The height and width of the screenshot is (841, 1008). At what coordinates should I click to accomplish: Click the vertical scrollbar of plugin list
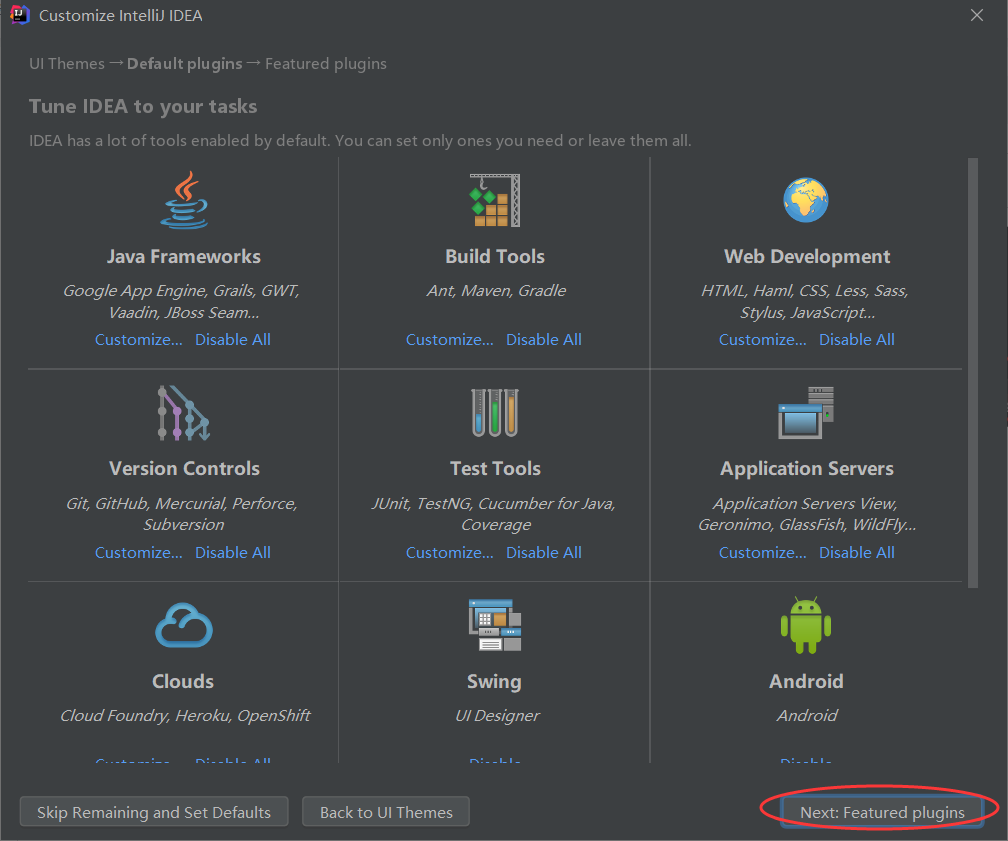[973, 373]
